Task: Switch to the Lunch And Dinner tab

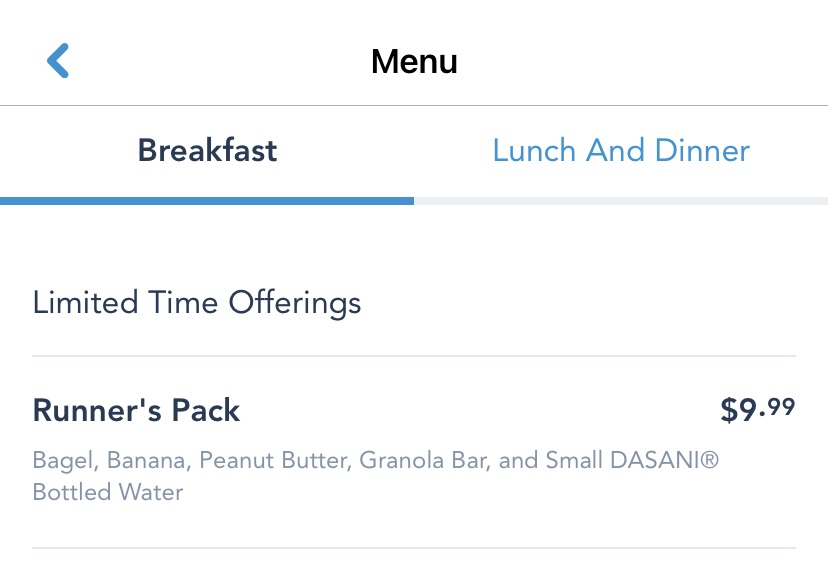Action: tap(621, 151)
